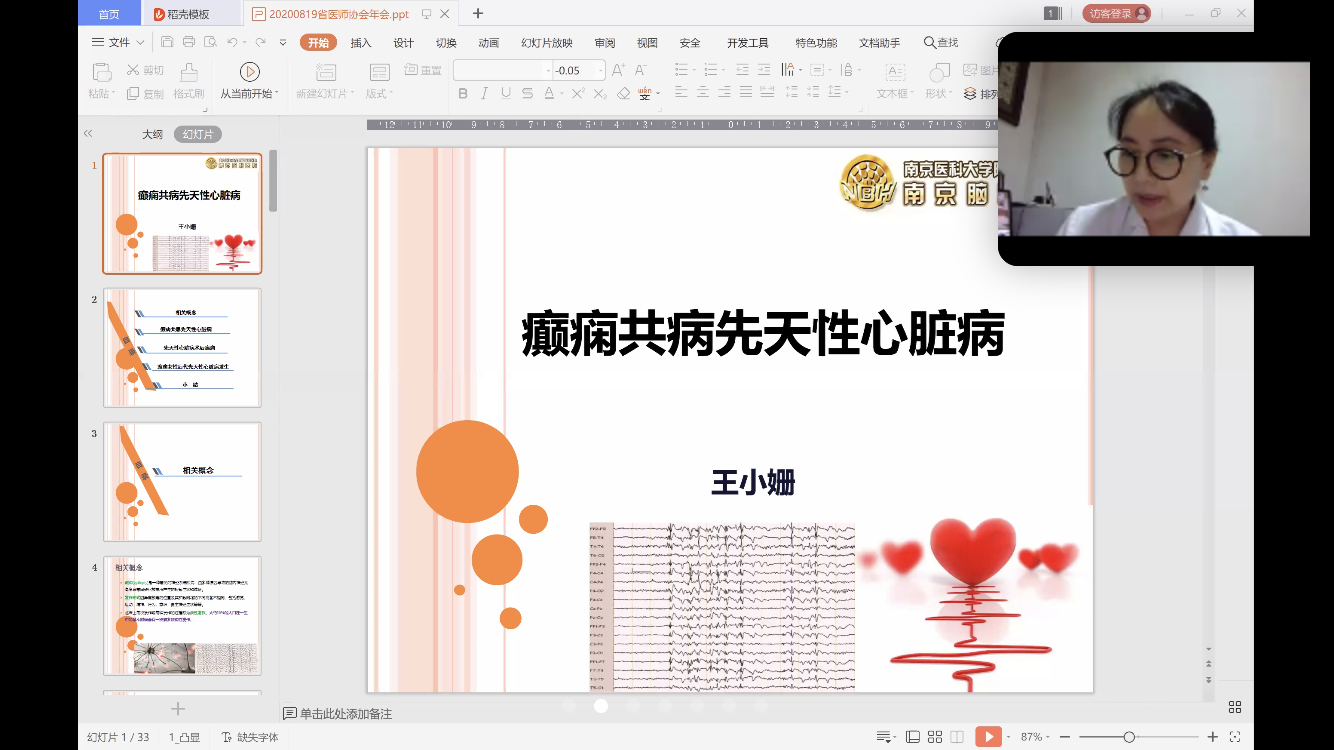This screenshot has height=750, width=1334.
Task: Start slideshow with orange status bar button
Action: pos(988,737)
